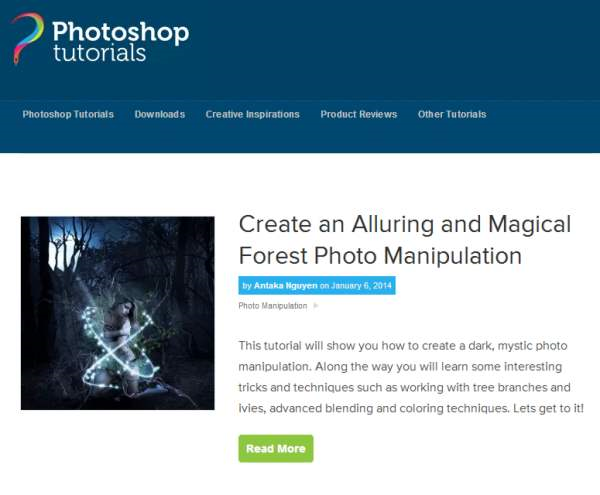
Task: Click the word "by" in the blue byline
Action: point(247,286)
